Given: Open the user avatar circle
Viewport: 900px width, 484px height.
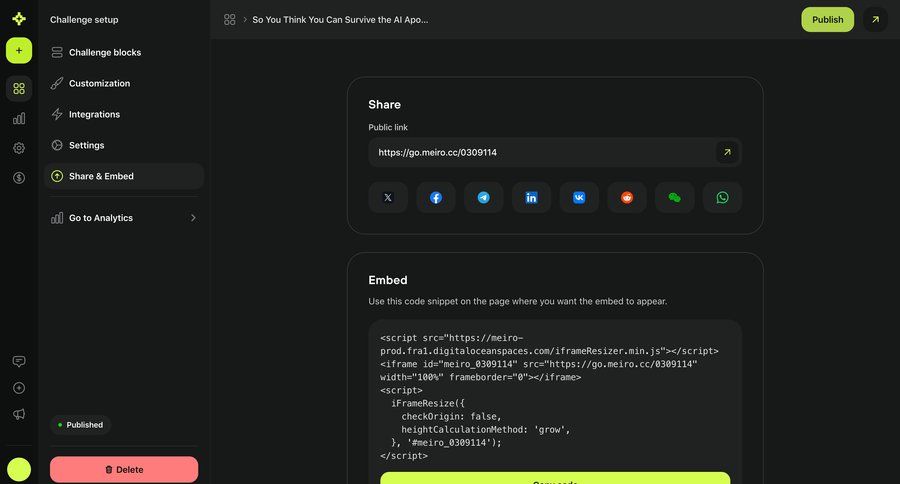Looking at the screenshot, I should [19, 469].
